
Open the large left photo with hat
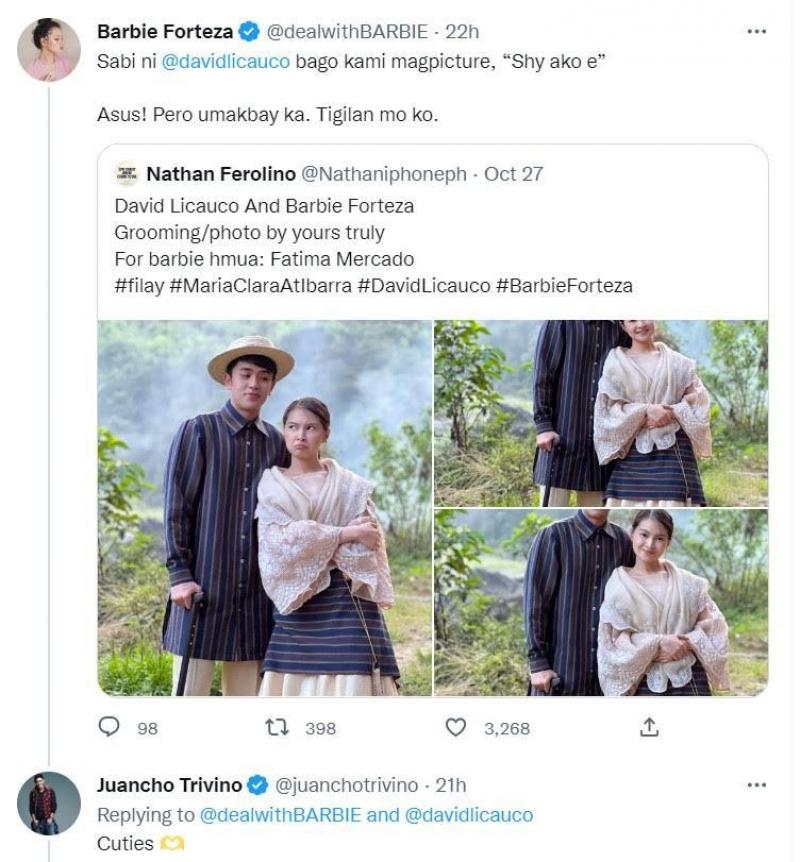(265, 507)
